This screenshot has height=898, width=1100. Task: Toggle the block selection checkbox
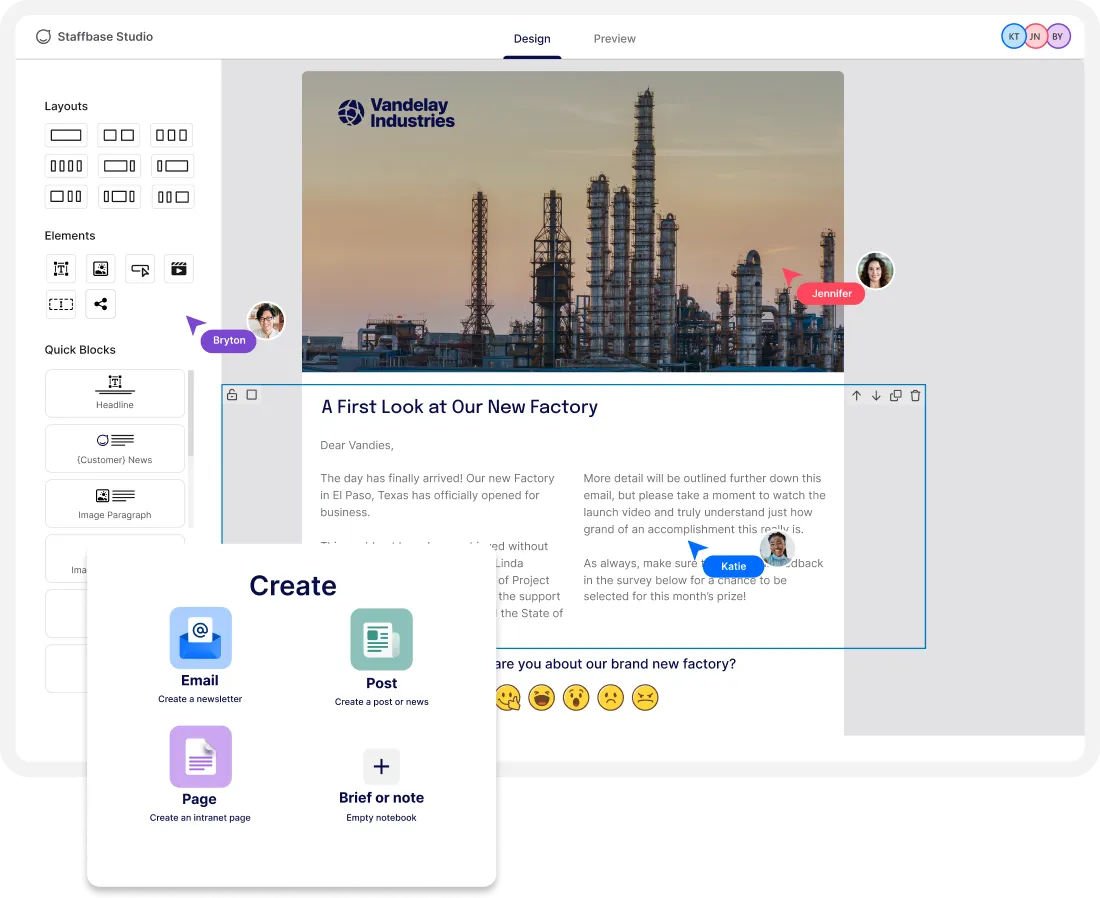click(251, 394)
